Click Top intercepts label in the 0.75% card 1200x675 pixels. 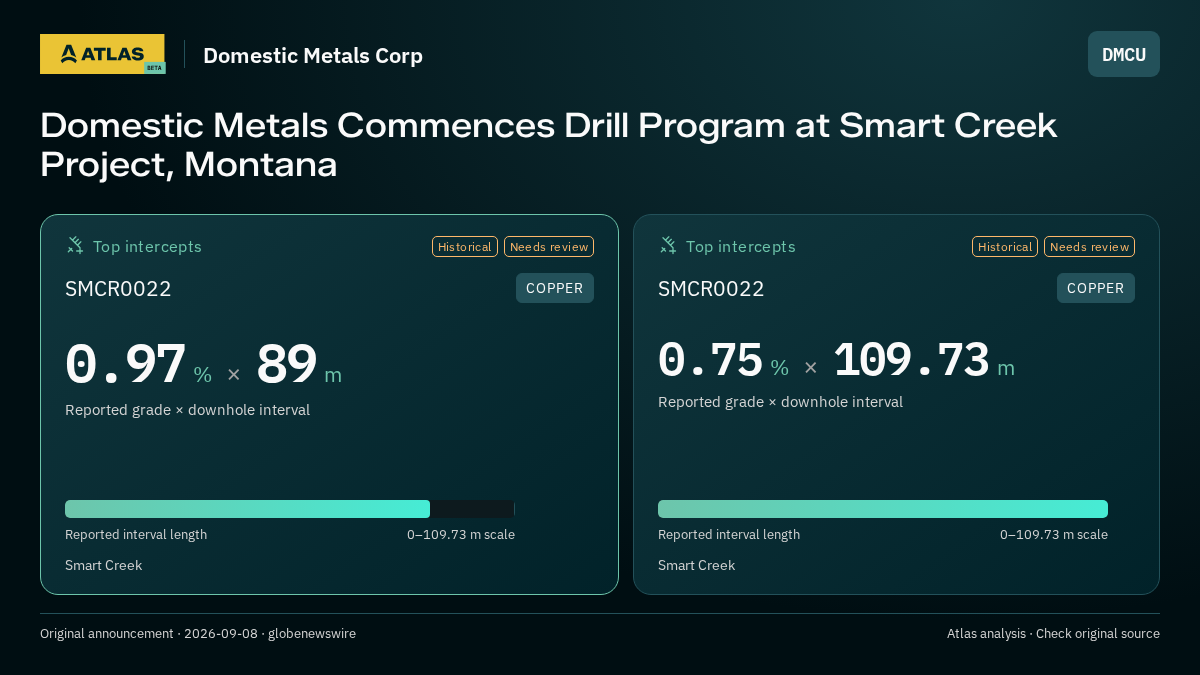tap(740, 246)
